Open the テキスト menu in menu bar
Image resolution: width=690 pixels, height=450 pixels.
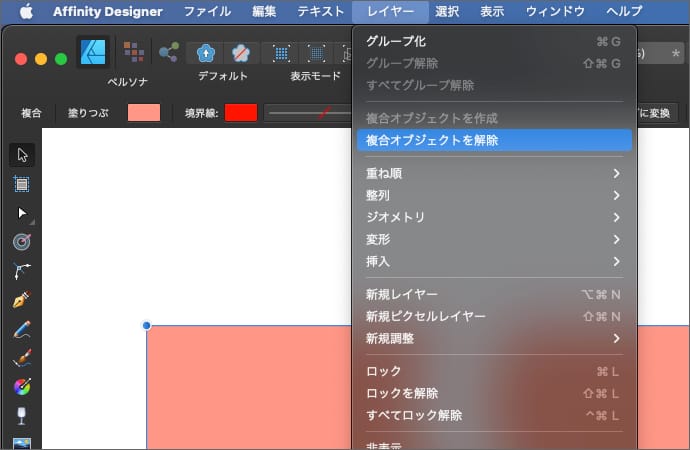(318, 12)
